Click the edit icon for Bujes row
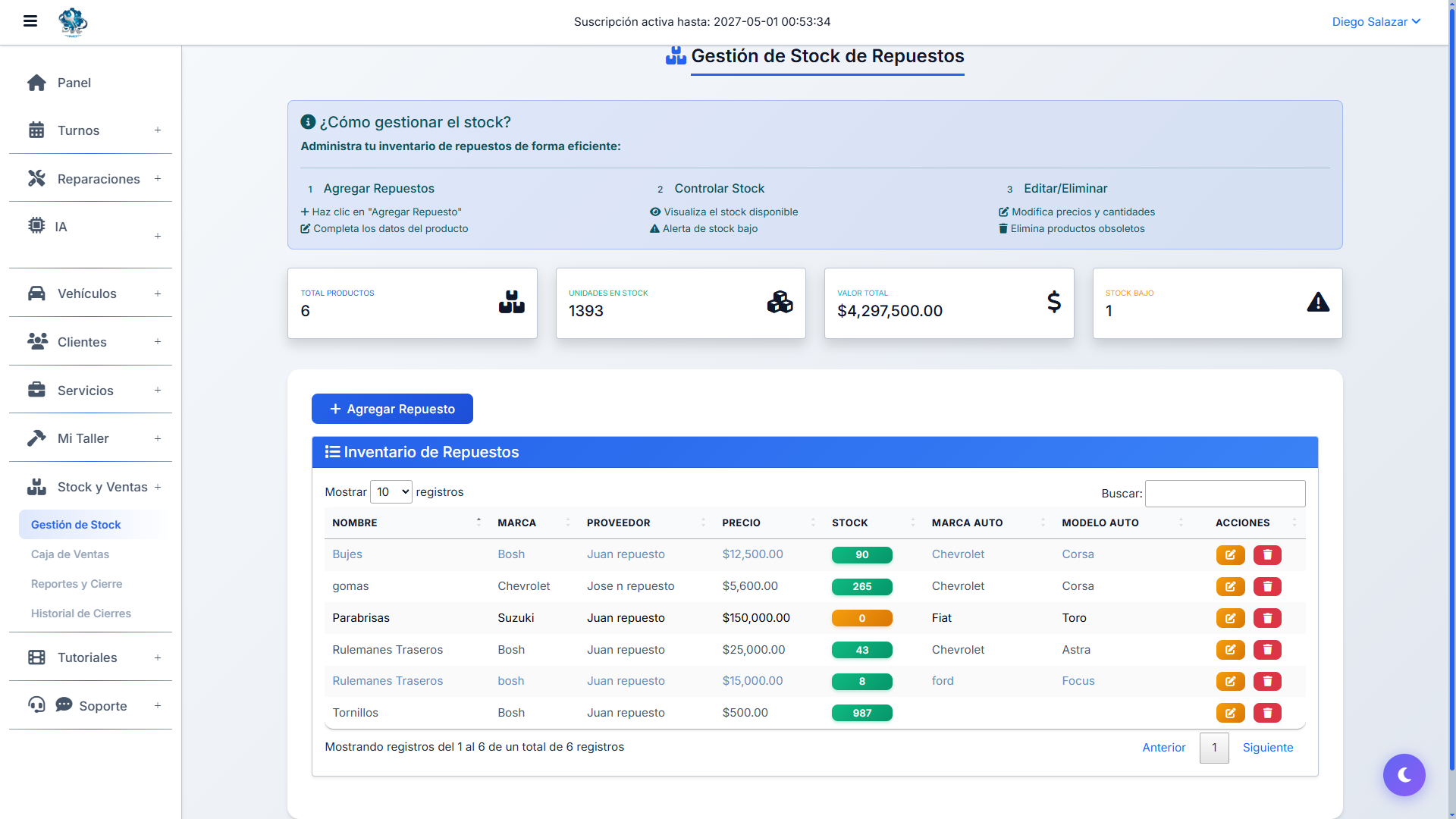The width and height of the screenshot is (1456, 819). 1230,555
